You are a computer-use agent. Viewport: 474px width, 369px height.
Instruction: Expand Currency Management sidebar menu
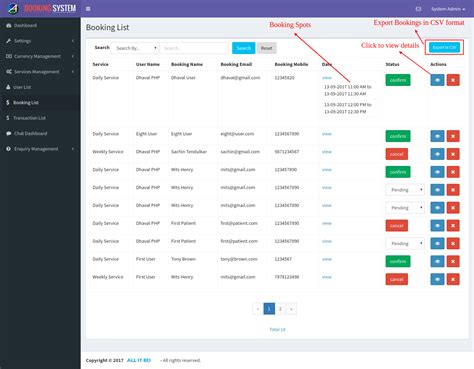click(40, 56)
